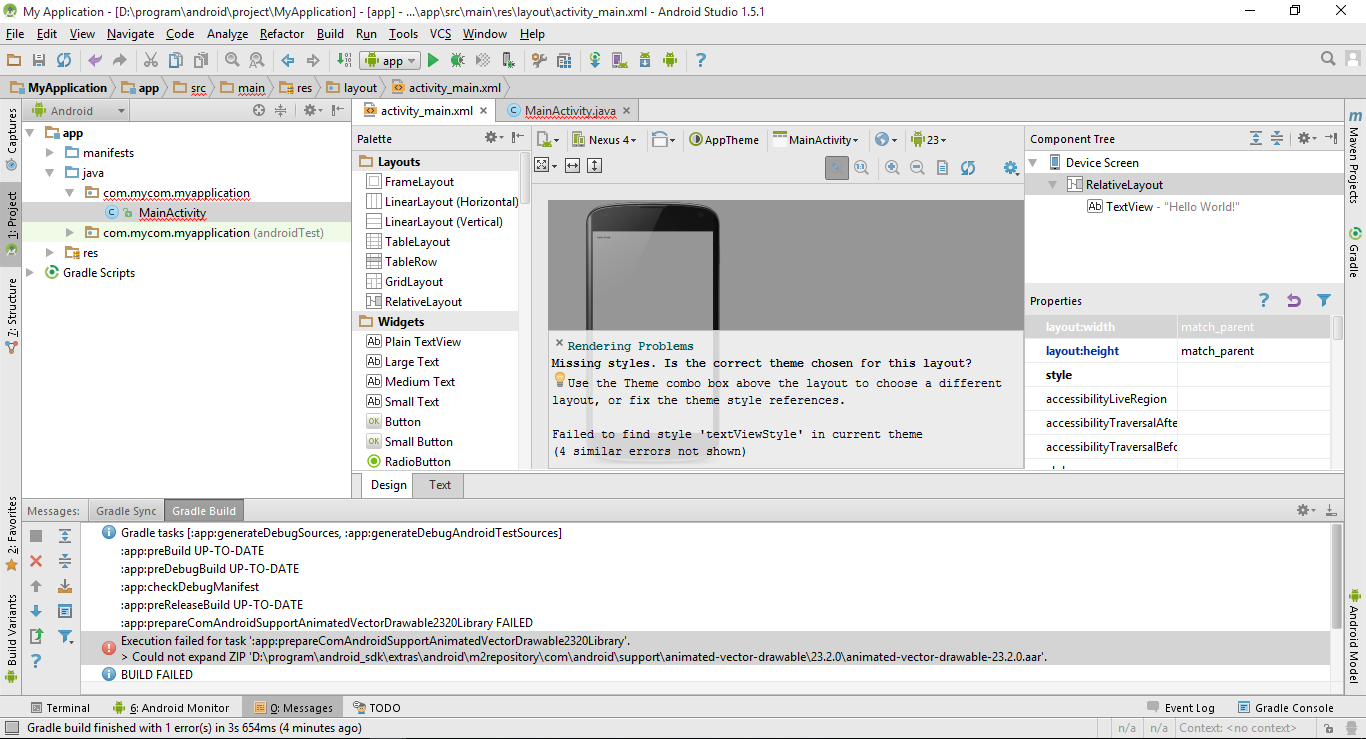
Task: Open the Gradle Console
Action: pos(1286,708)
